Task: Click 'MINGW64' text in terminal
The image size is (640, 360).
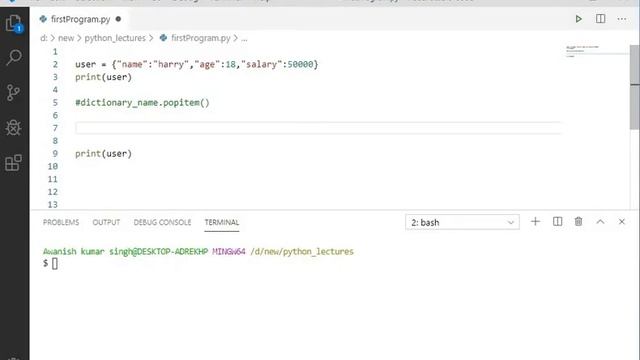Action: pos(229,251)
